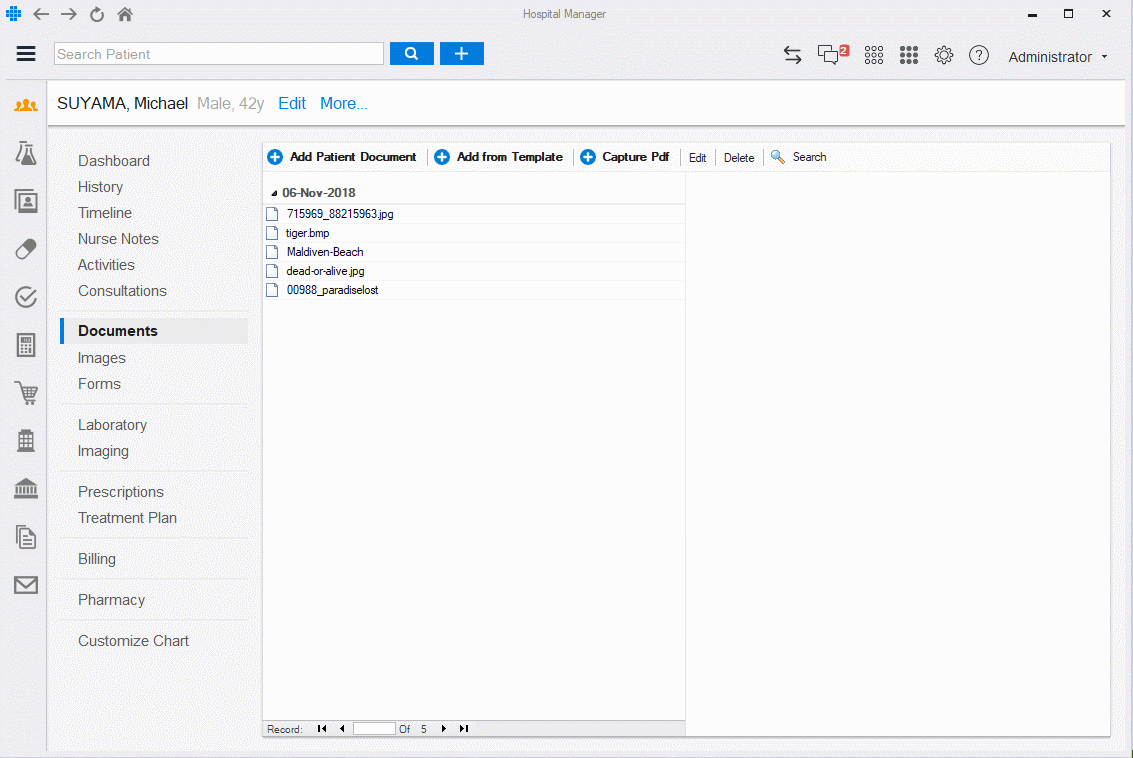
Task: Open the shopping cart sidebar icon
Action: [26, 393]
